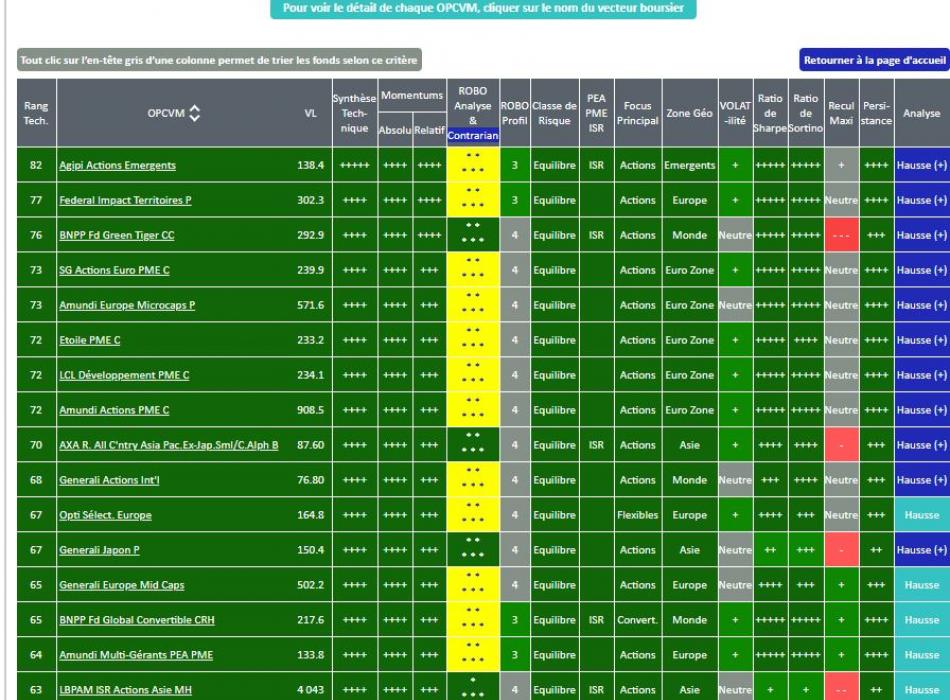Select ISR cell in BNPP Green Tiger row
The width and height of the screenshot is (950, 700).
596,235
